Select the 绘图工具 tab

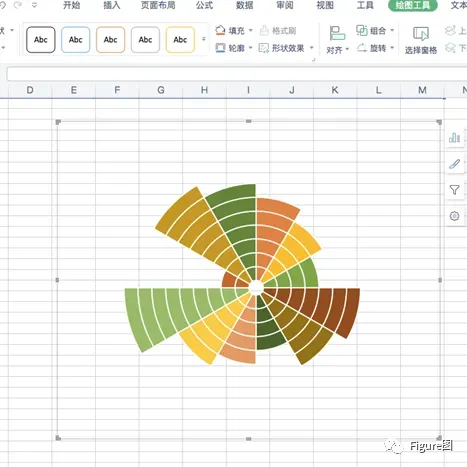[413, 5]
